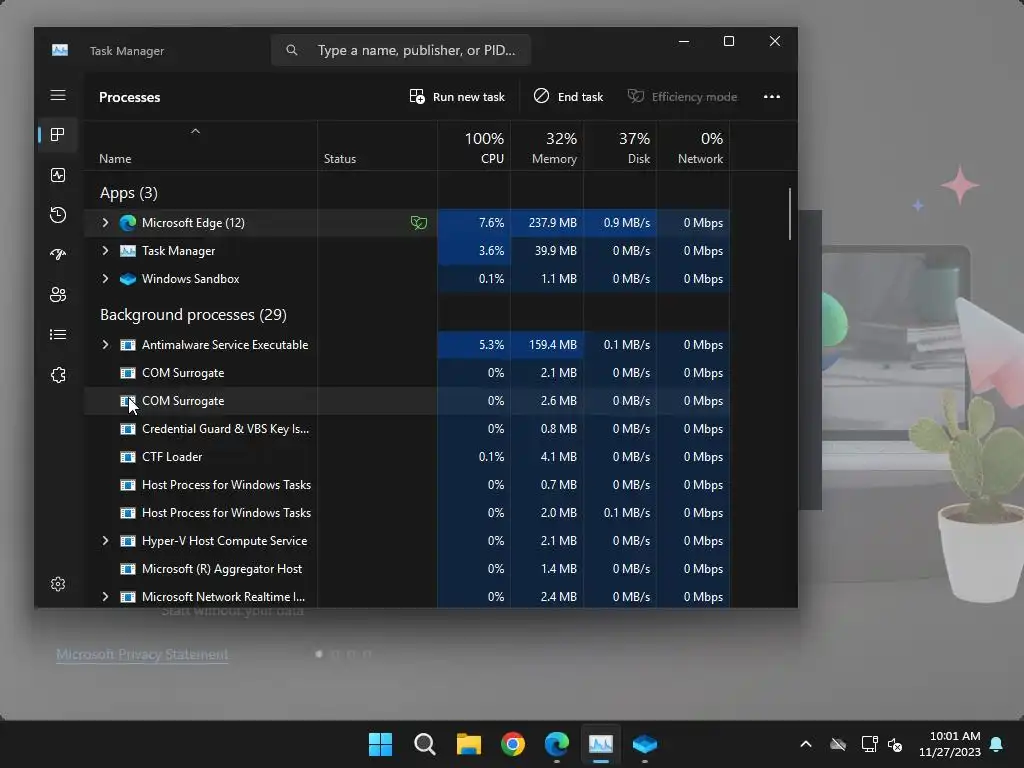This screenshot has width=1024, height=768.
Task: Open more options ellipsis in toolbar
Action: [x=772, y=97]
